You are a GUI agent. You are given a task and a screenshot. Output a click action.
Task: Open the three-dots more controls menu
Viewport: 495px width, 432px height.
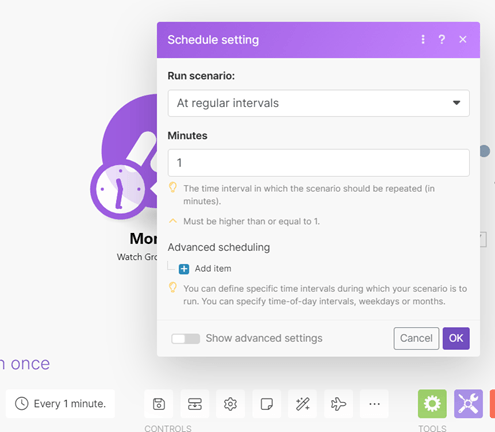pyautogui.click(x=374, y=404)
